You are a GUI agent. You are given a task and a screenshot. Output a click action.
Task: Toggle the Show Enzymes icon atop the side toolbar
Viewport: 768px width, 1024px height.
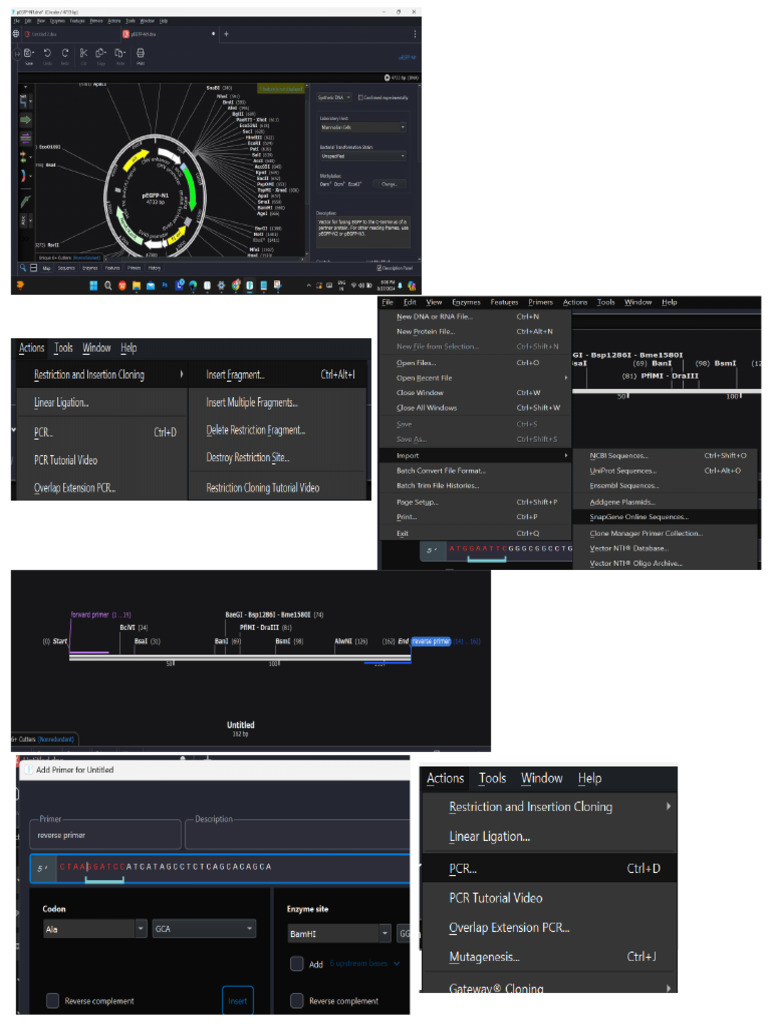click(x=25, y=101)
